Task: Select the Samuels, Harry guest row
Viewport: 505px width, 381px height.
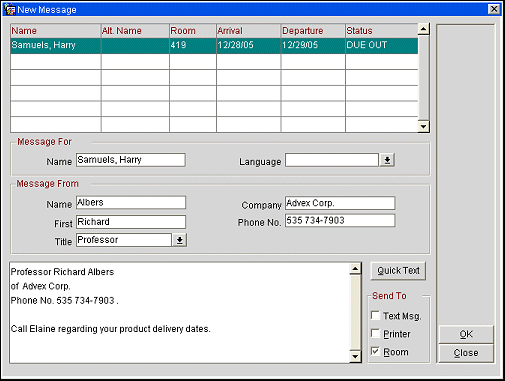Action: (214, 45)
